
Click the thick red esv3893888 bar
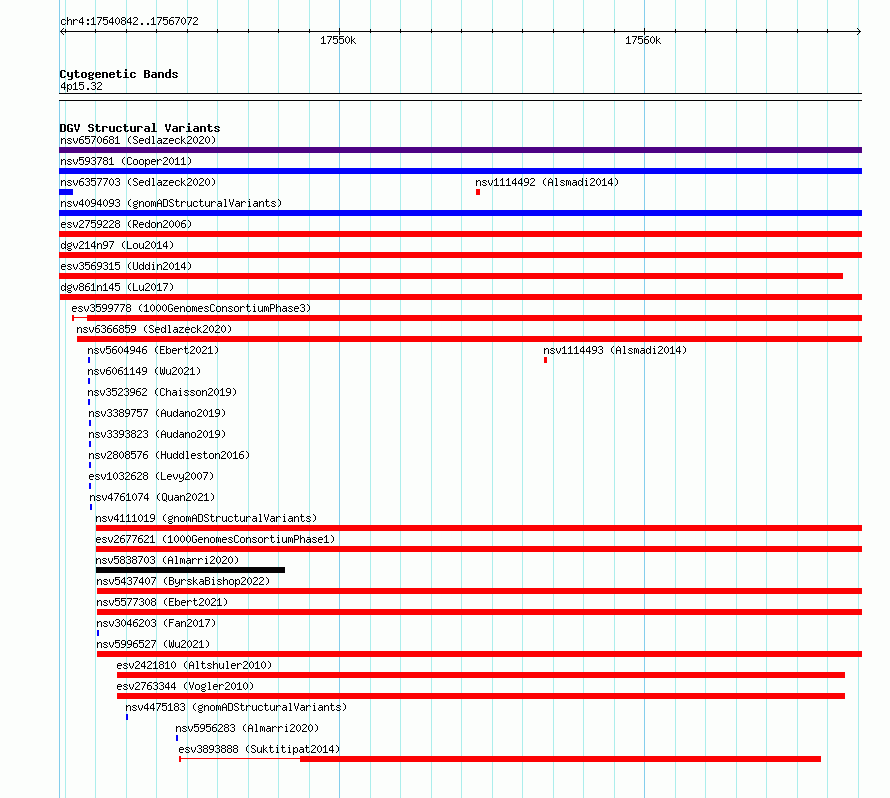560,759
